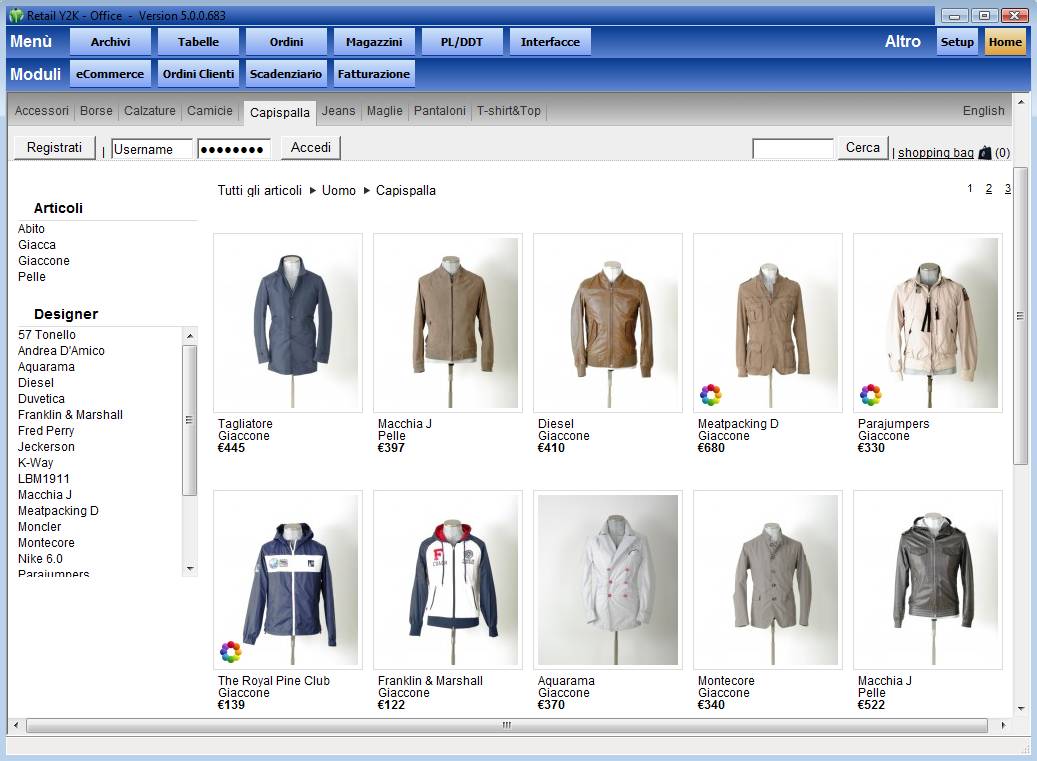Viewport: 1037px width, 761px height.
Task: Open the Magazzini menu
Action: click(374, 42)
